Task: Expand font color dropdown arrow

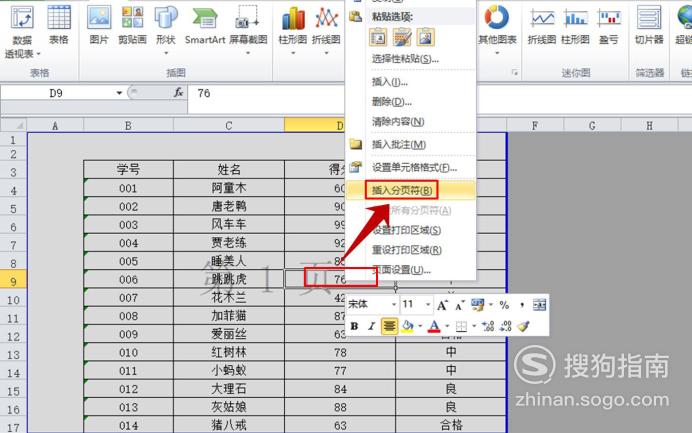Action: tap(447, 326)
